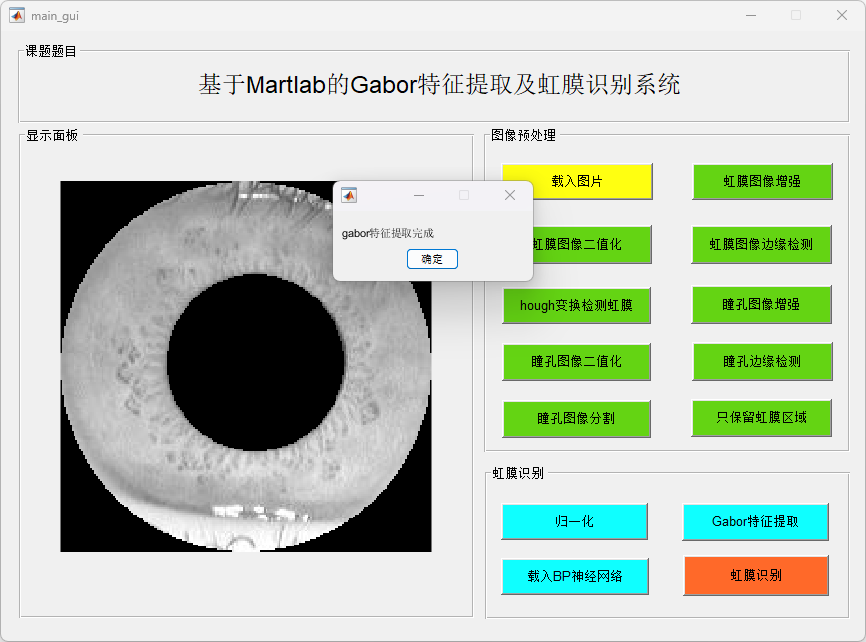Viewport: 866px width, 642px height.
Task: Click the MATLAB icon in the main_gui title bar
Action: pyautogui.click(x=17, y=15)
